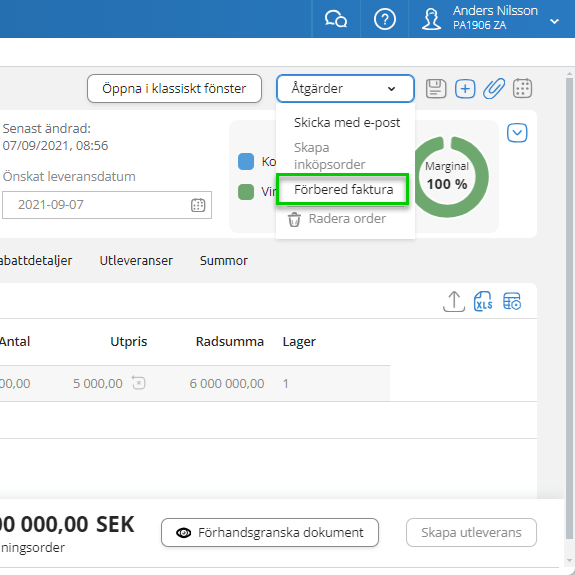575x575 pixels.
Task: Expand the Åtgärder dropdown
Action: (345, 88)
